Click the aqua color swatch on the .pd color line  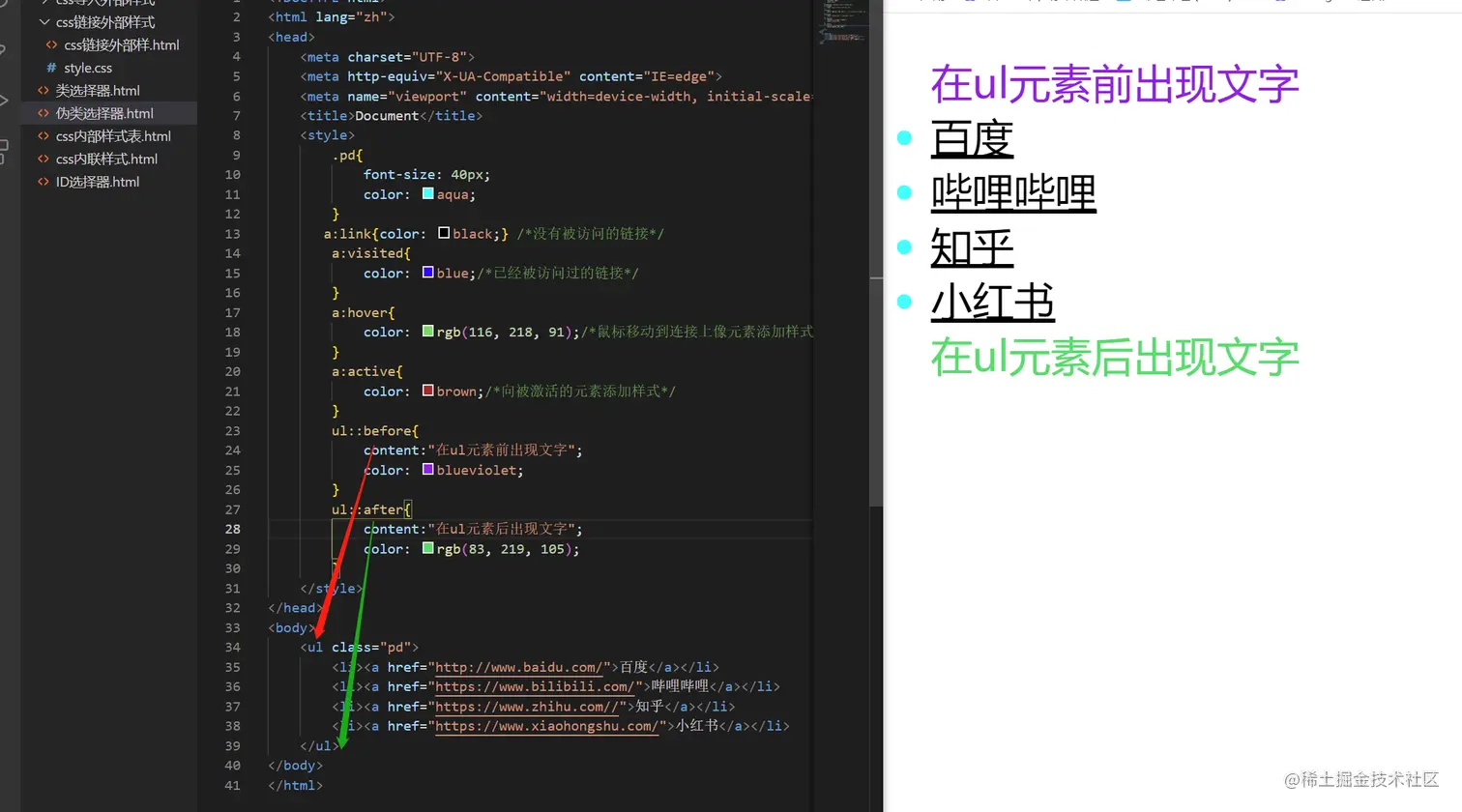(426, 193)
